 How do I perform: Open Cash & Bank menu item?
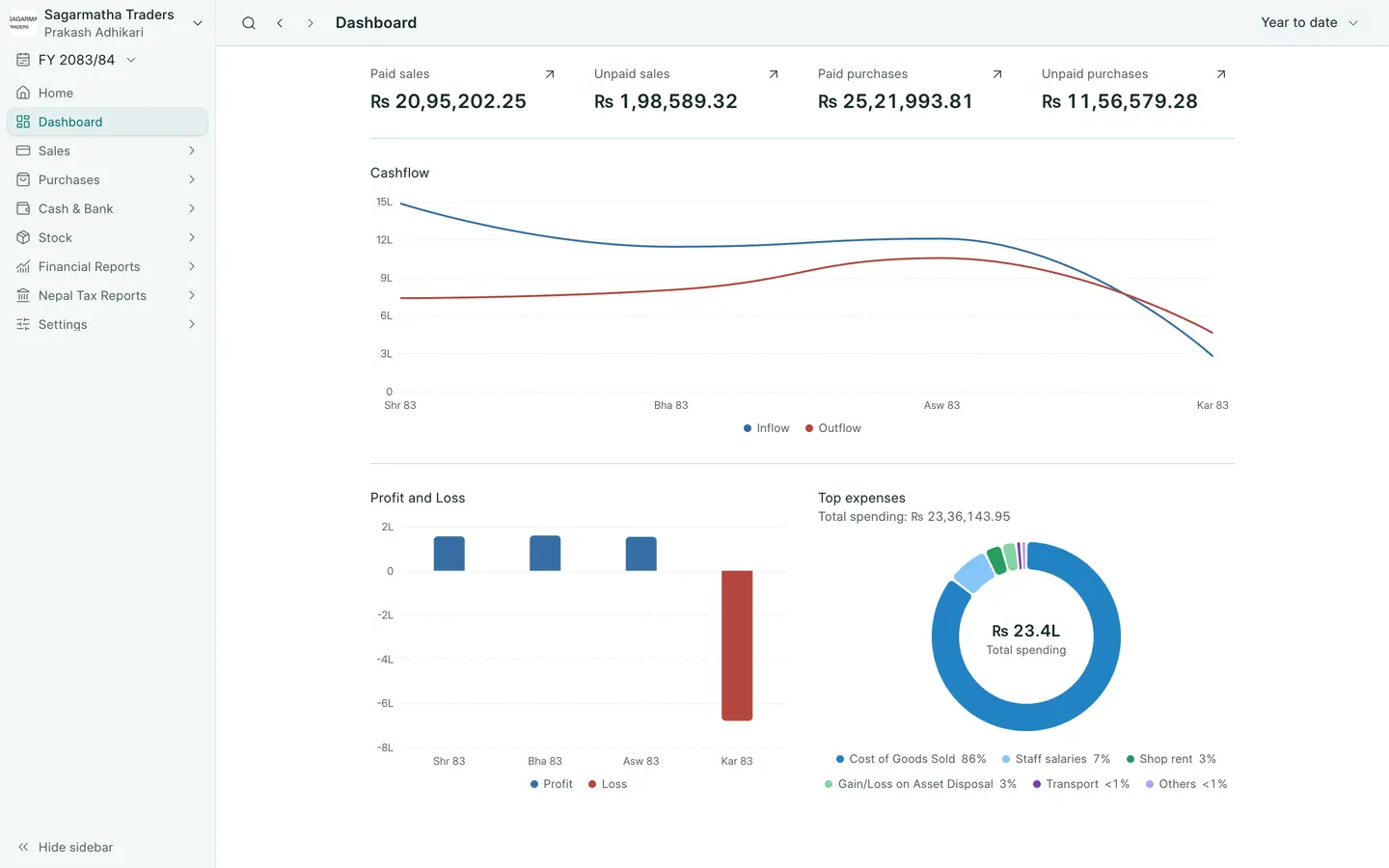coord(107,208)
